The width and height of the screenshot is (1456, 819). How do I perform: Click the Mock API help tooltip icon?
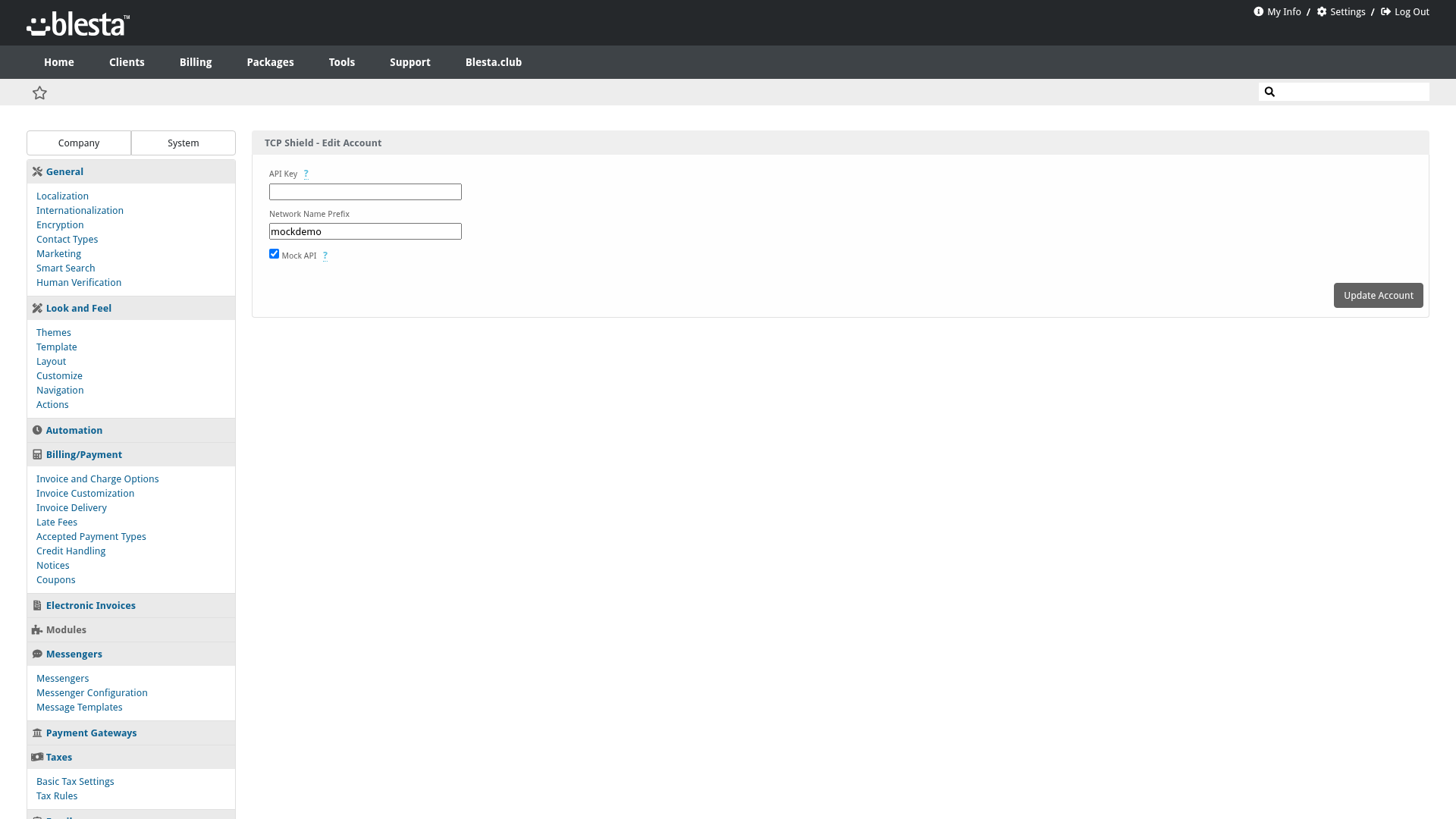[x=325, y=256]
